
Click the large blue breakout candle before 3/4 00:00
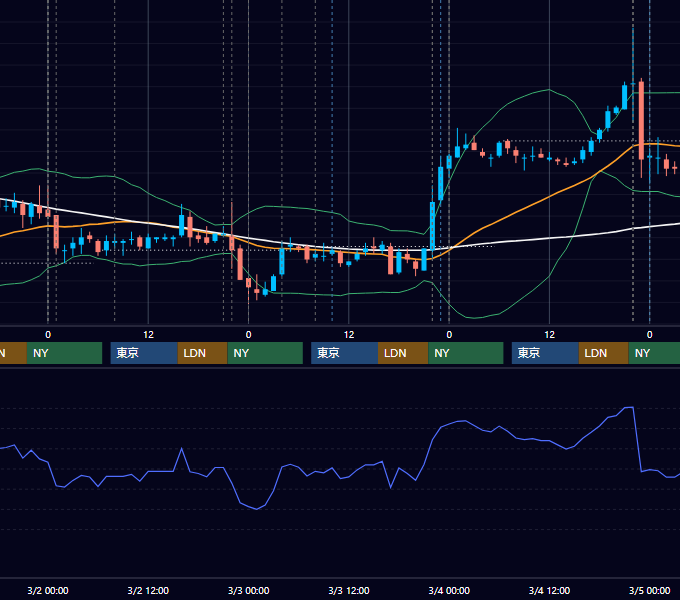coord(432,225)
